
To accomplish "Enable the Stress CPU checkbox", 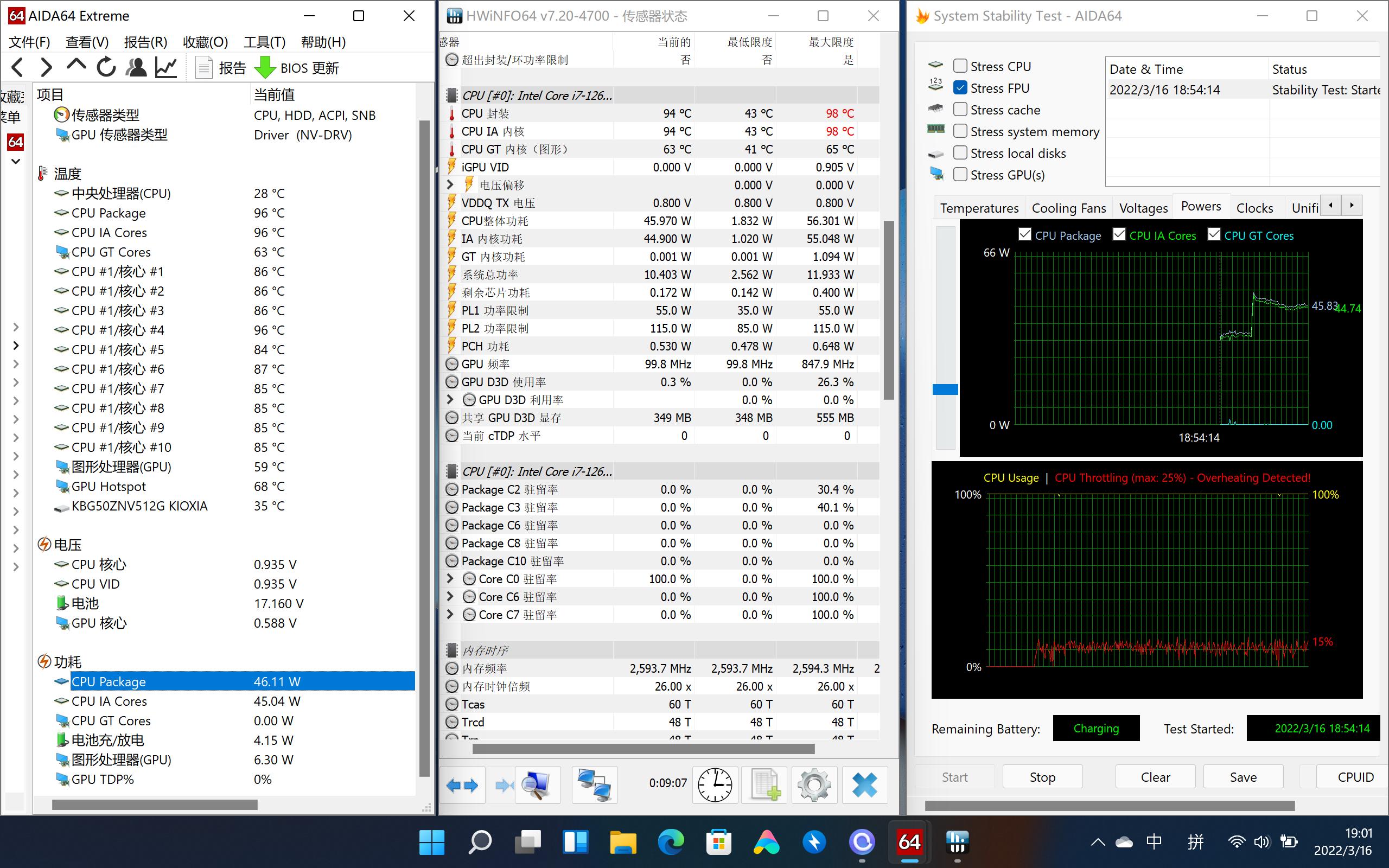I will (x=960, y=66).
